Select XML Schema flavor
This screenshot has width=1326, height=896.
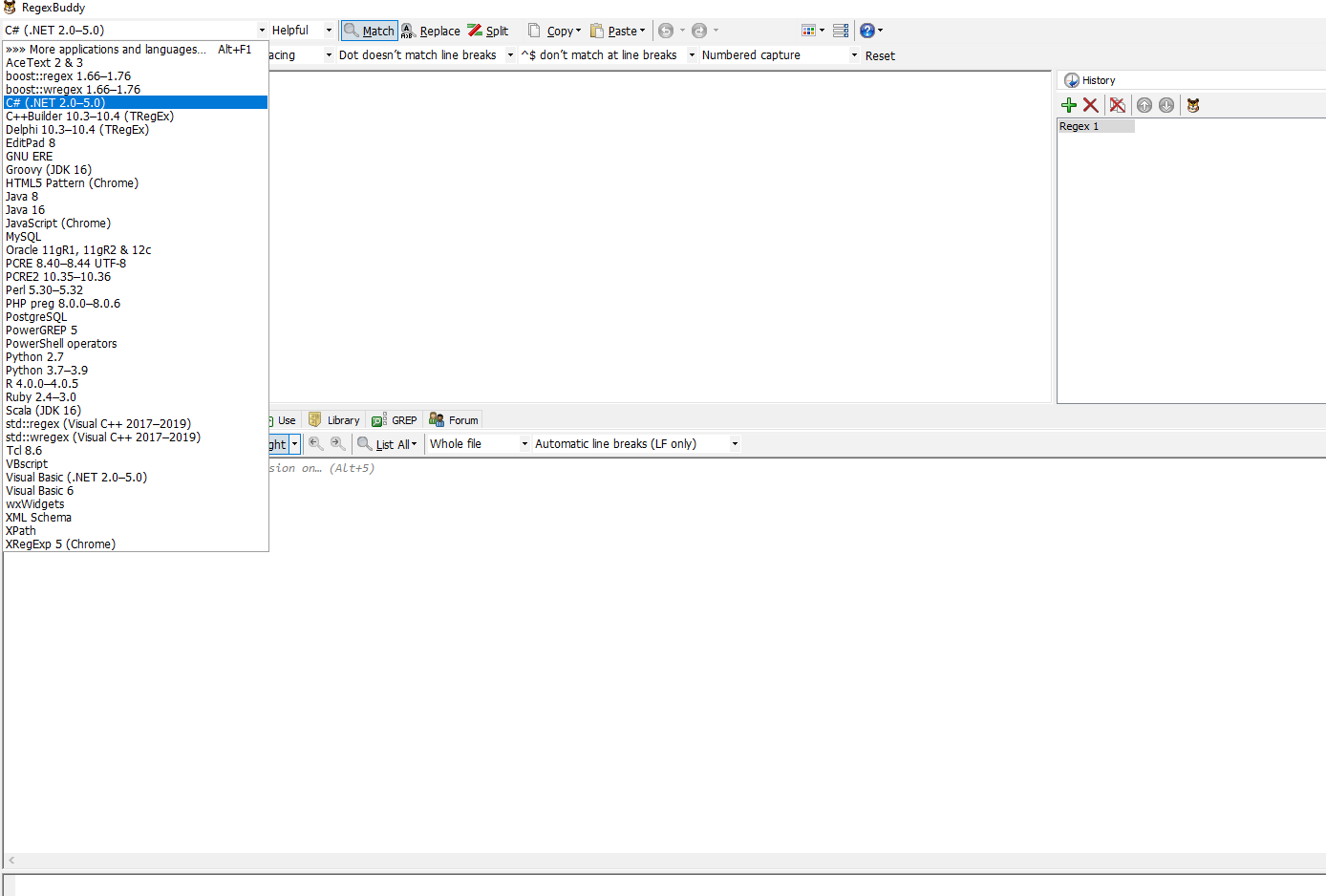pos(136,518)
